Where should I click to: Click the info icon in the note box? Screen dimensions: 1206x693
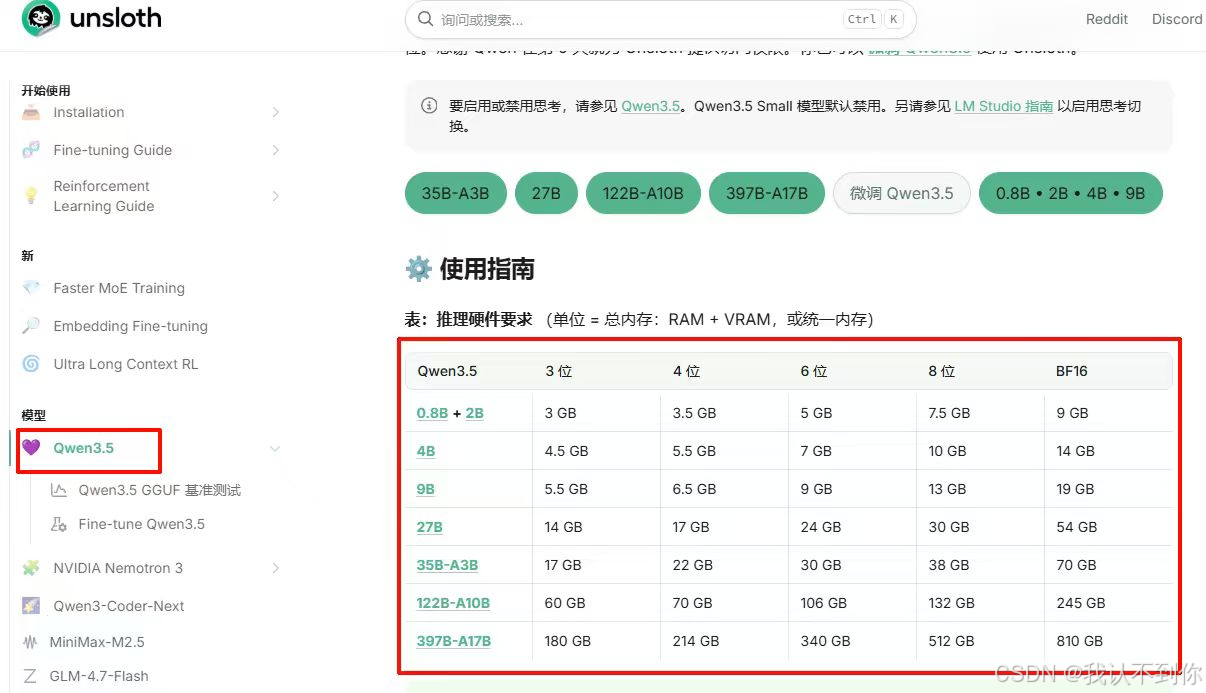coord(429,106)
